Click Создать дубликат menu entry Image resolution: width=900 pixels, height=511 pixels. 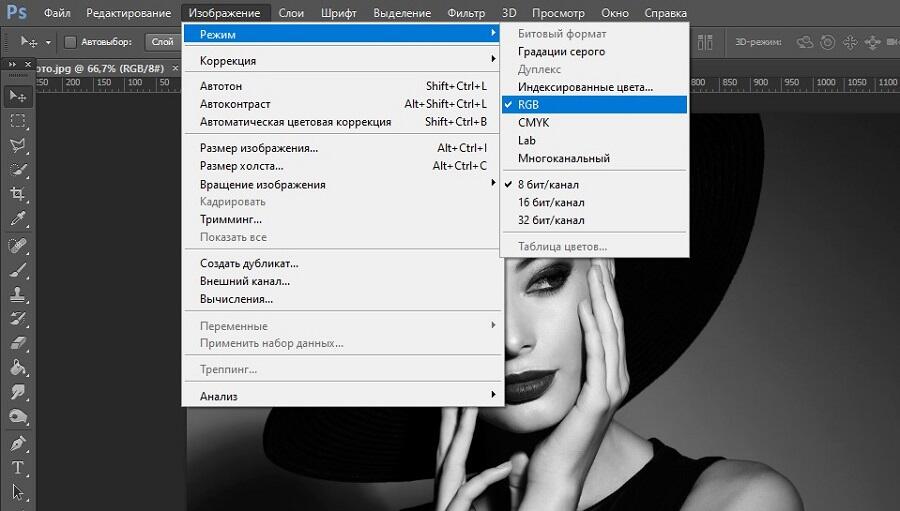[249, 263]
